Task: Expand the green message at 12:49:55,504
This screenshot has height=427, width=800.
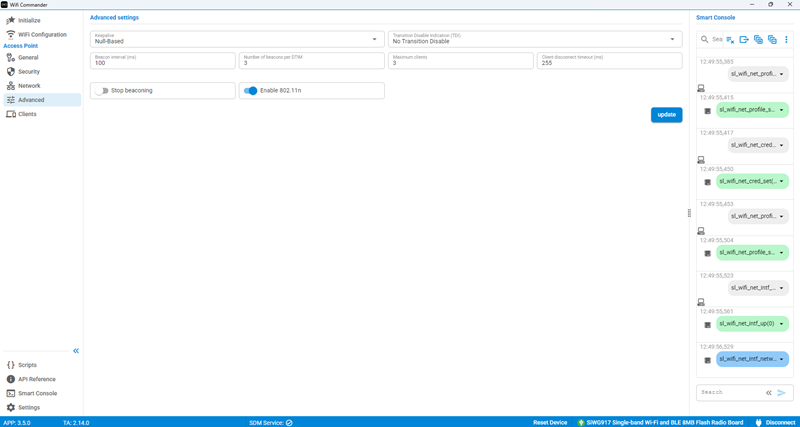Action: [x=782, y=252]
